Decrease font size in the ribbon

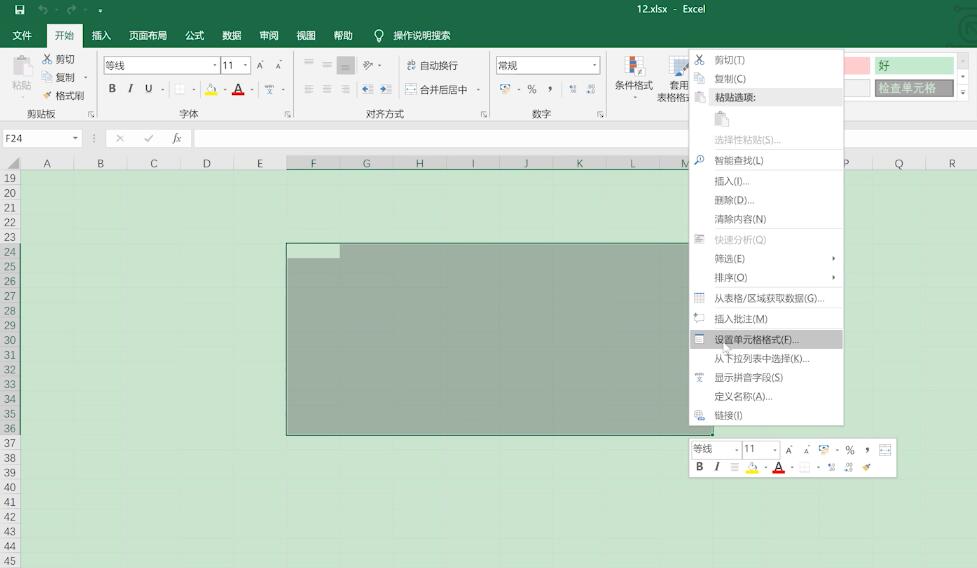click(279, 65)
